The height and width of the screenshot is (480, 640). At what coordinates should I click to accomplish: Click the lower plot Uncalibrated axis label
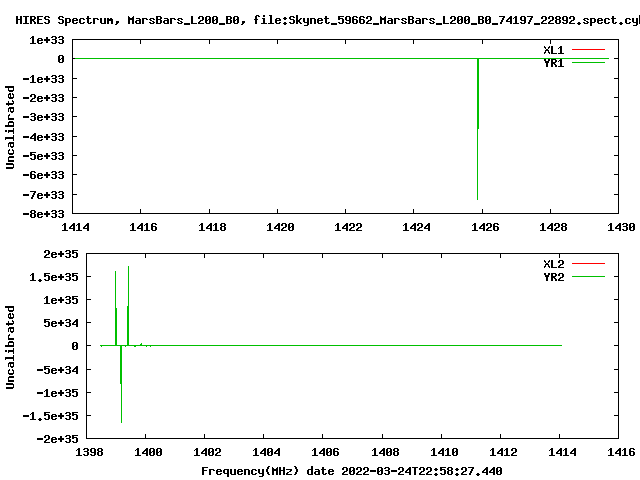pyautogui.click(x=10, y=347)
